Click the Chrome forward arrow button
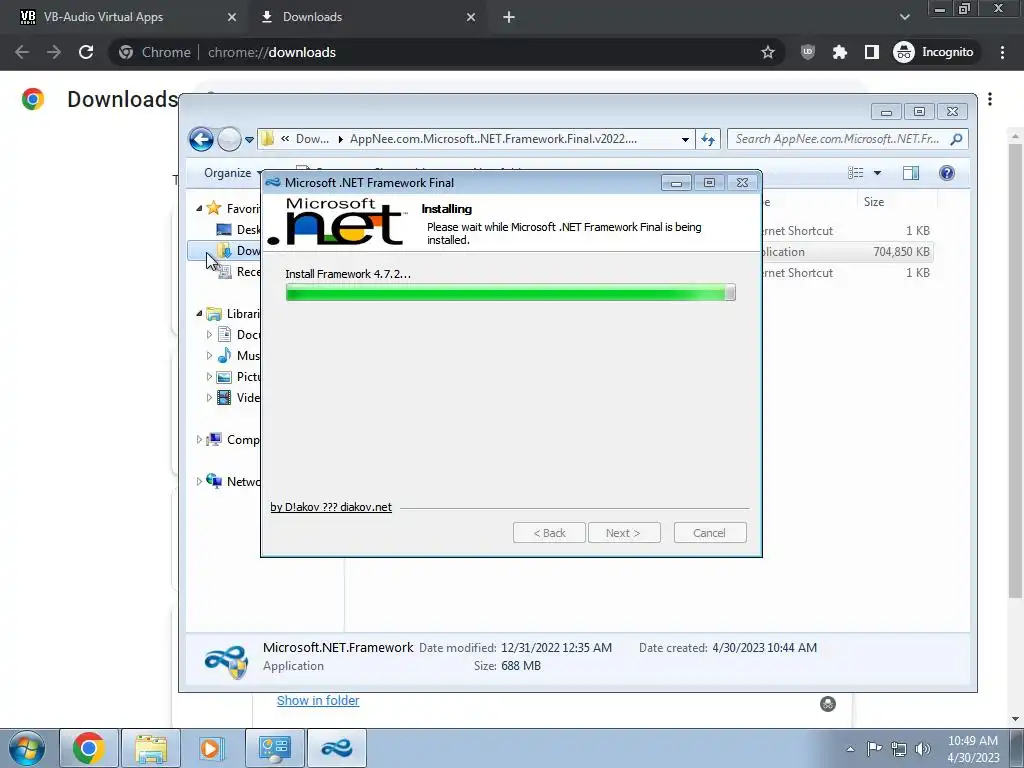 [54, 52]
